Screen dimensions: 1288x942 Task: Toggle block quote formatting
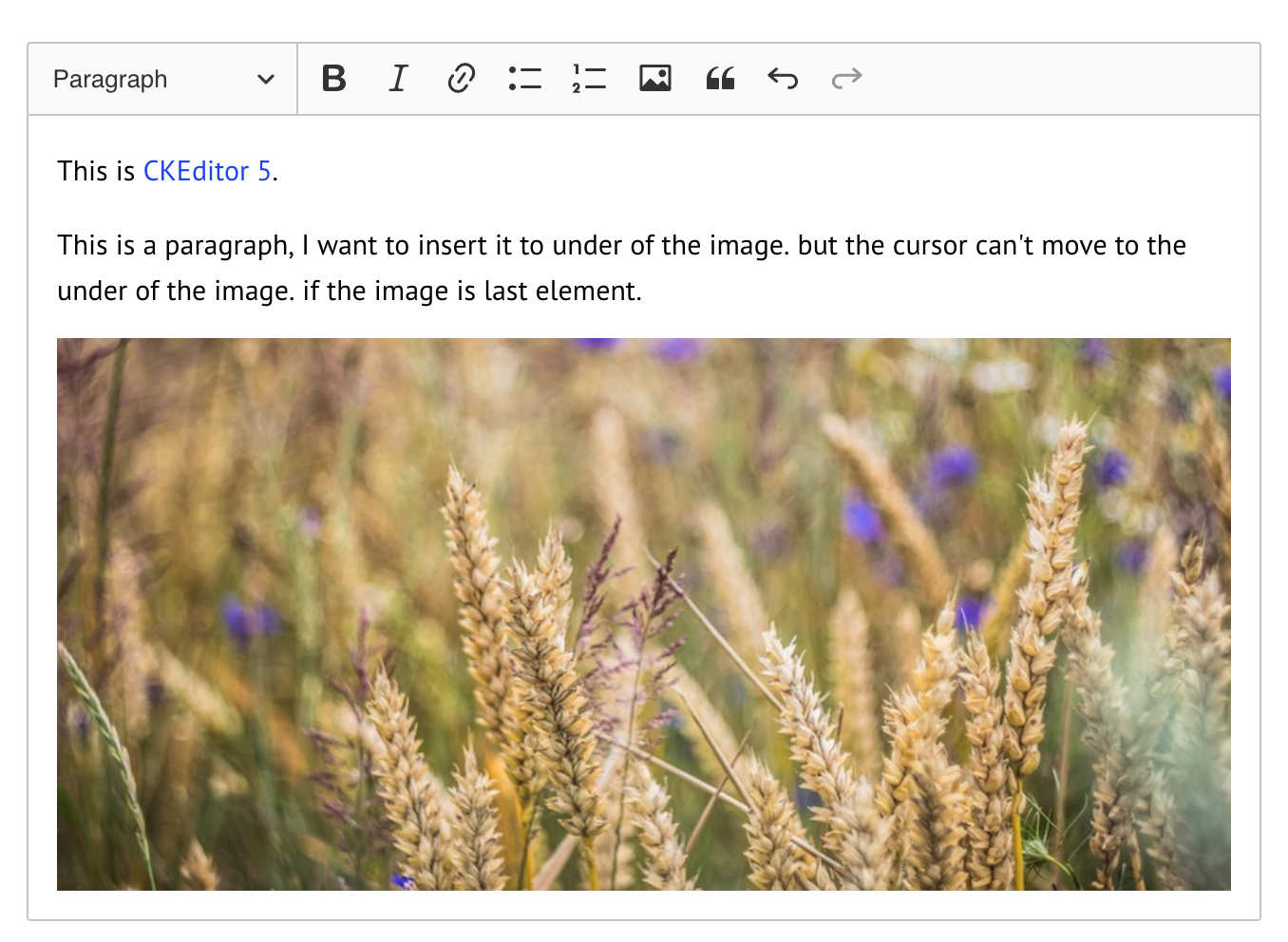pyautogui.click(x=719, y=79)
